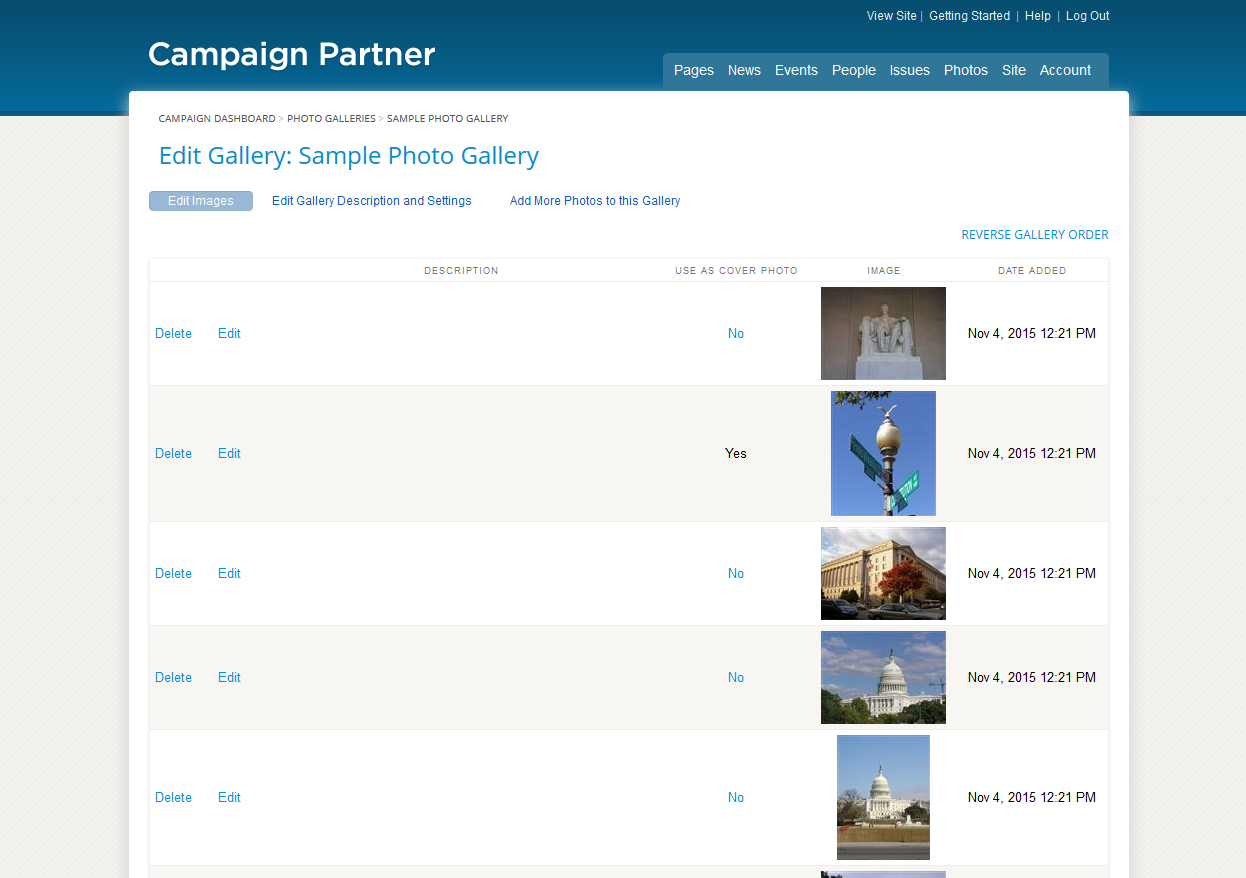Viewport: 1246px width, 878px height.
Task: Navigate back to Photo Galleries via breadcrumb
Action: tap(331, 118)
